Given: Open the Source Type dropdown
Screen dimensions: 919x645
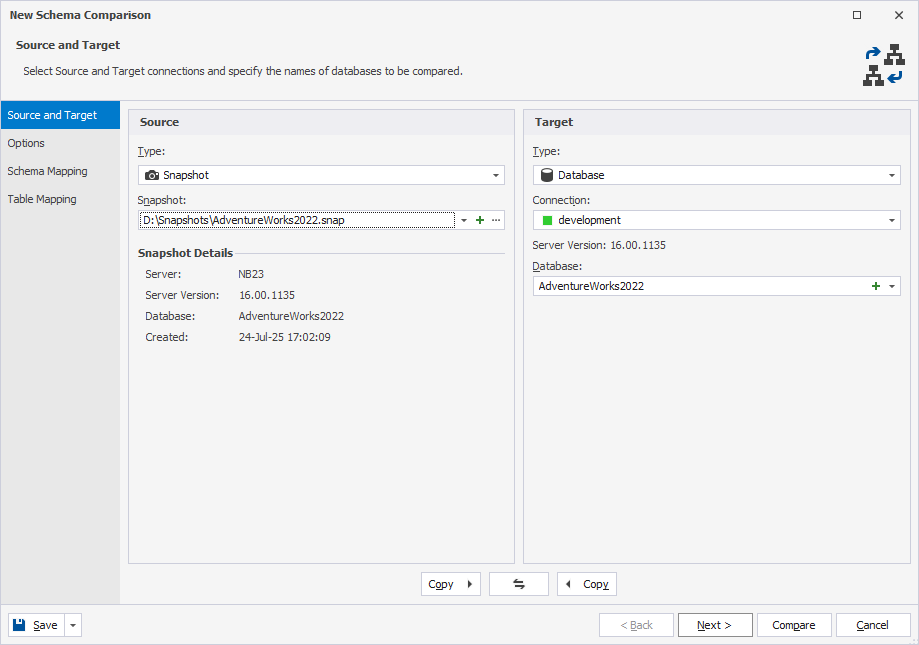Looking at the screenshot, I should 497,174.
